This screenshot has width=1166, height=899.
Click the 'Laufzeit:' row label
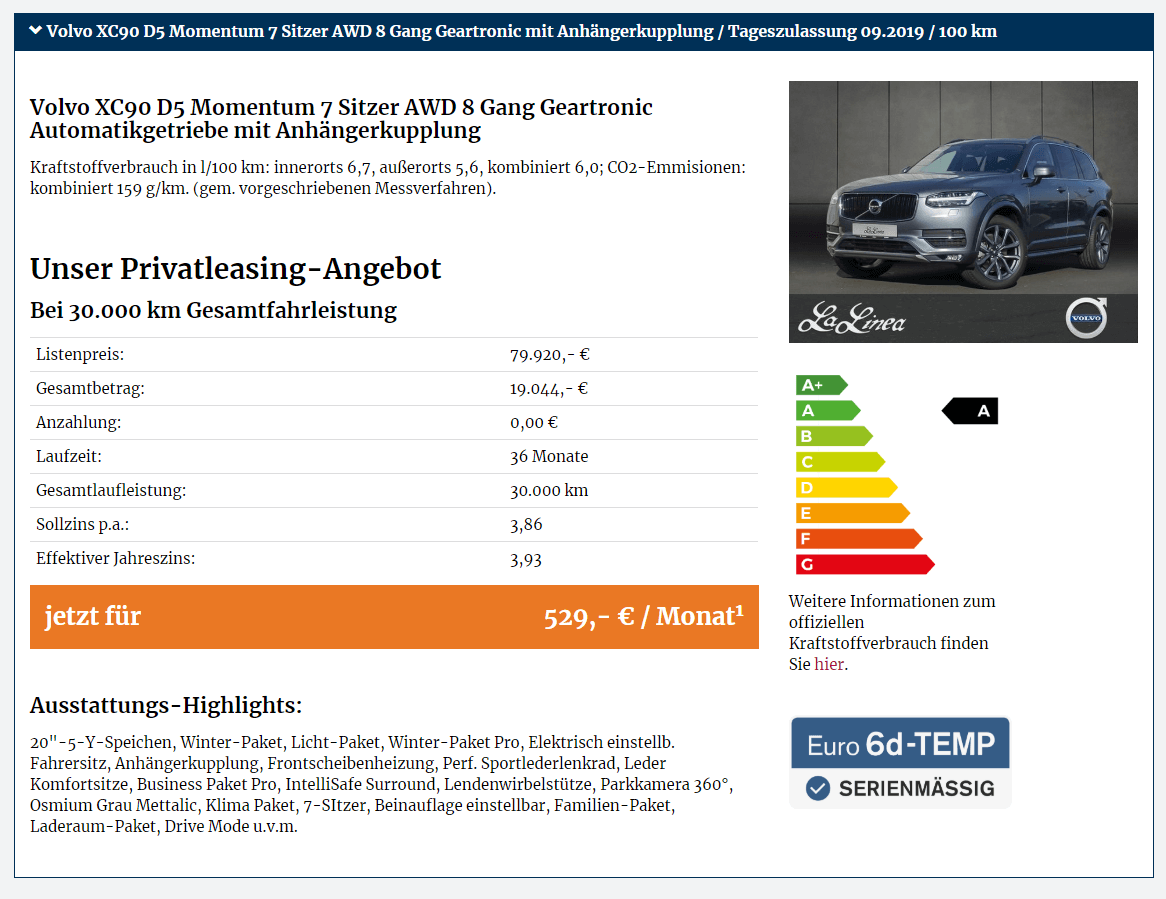(x=68, y=457)
